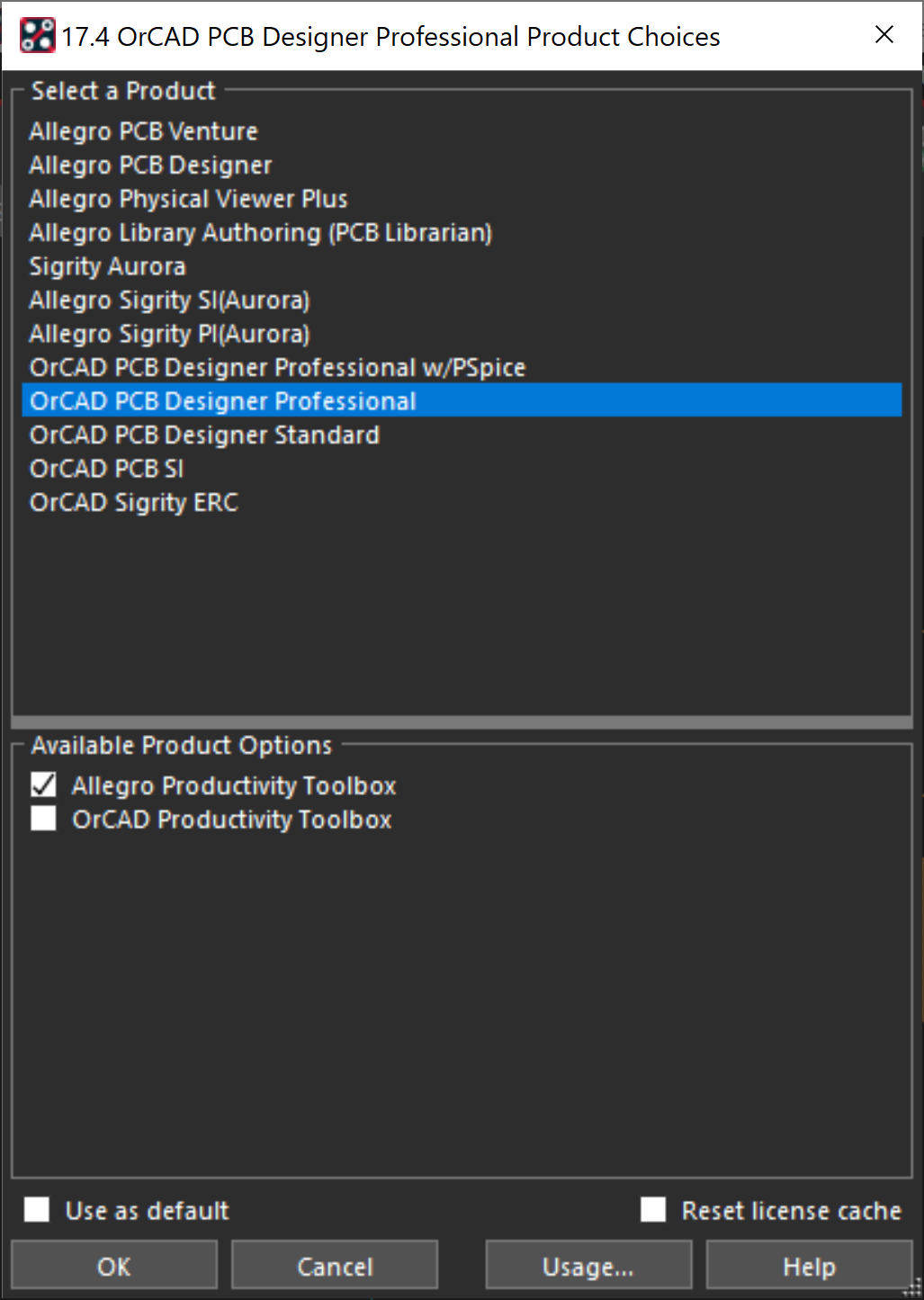Check the Use as default box
The image size is (924, 1300).
[x=36, y=1210]
